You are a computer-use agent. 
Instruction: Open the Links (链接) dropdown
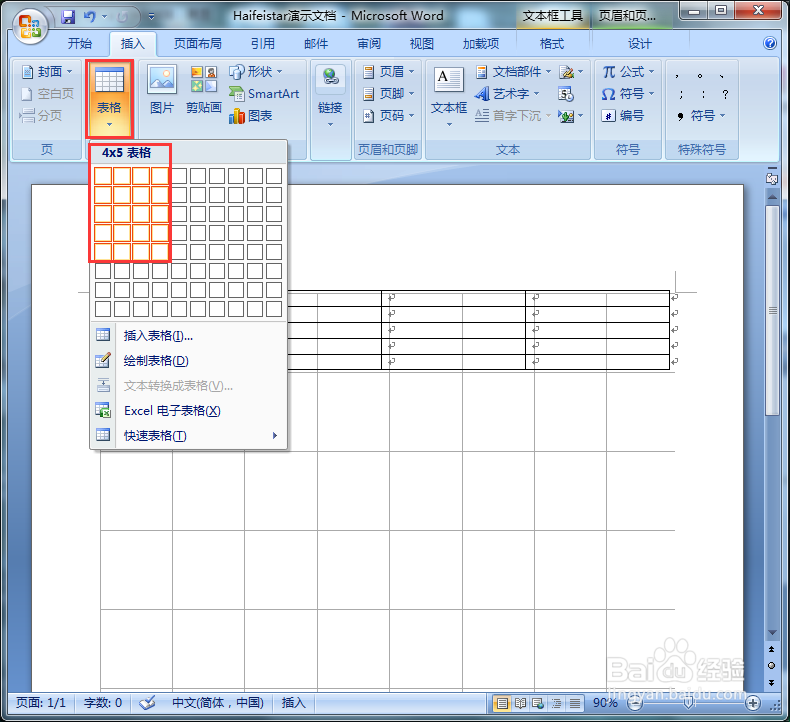tap(330, 97)
